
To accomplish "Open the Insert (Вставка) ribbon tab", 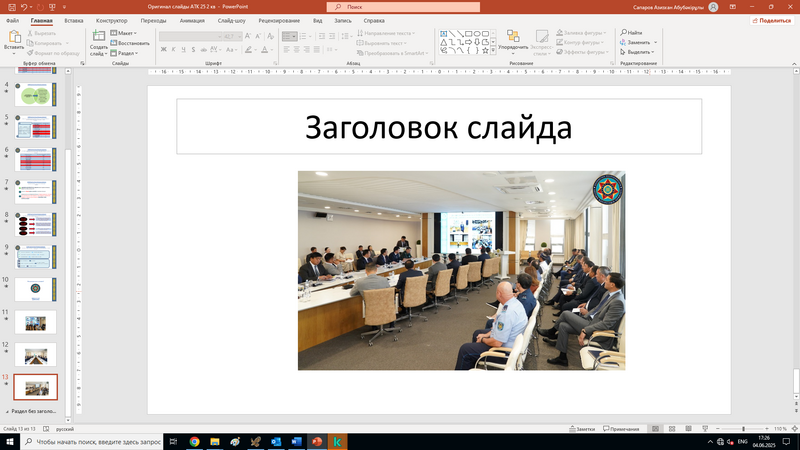I will tap(73, 20).
